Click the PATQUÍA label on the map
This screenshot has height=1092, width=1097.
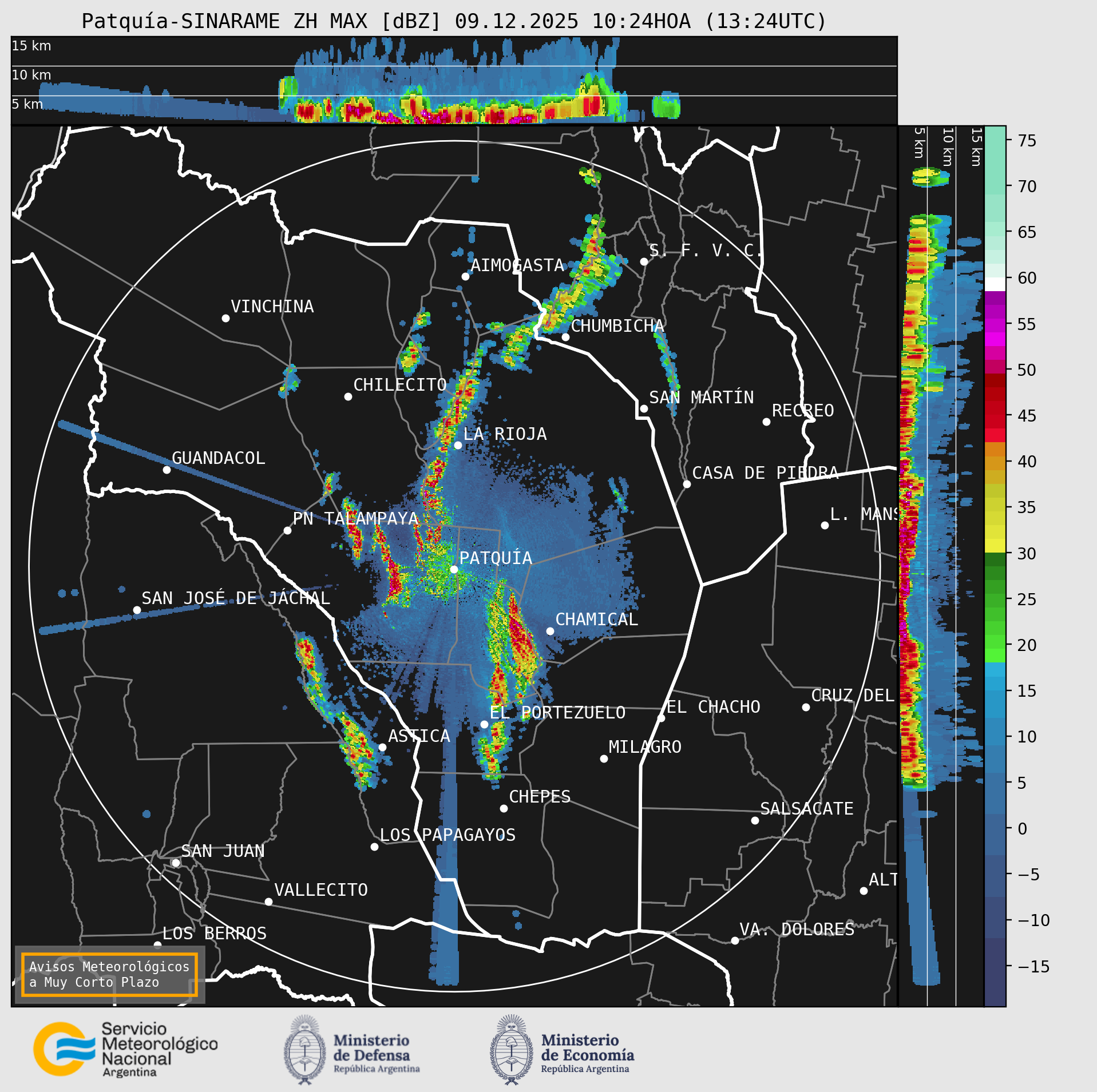pos(496,558)
